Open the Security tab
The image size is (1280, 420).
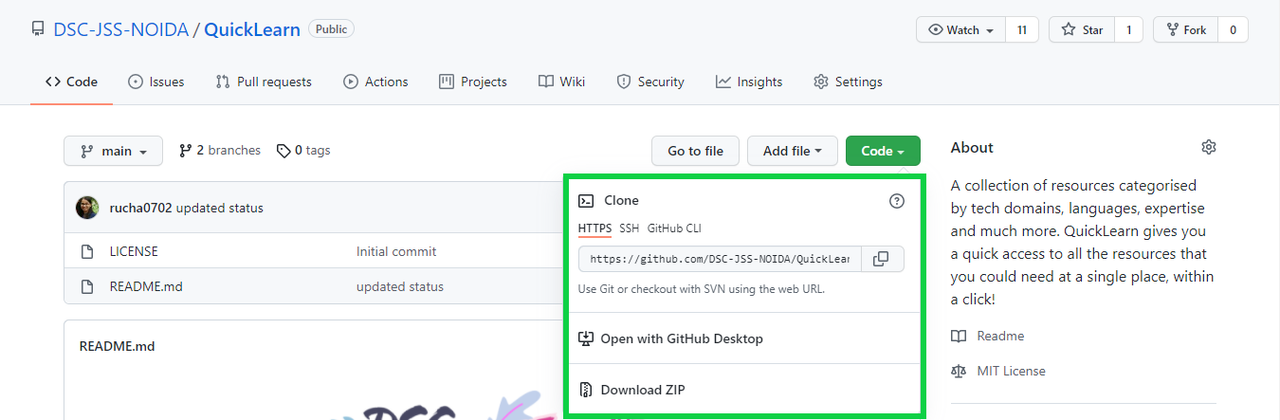651,82
